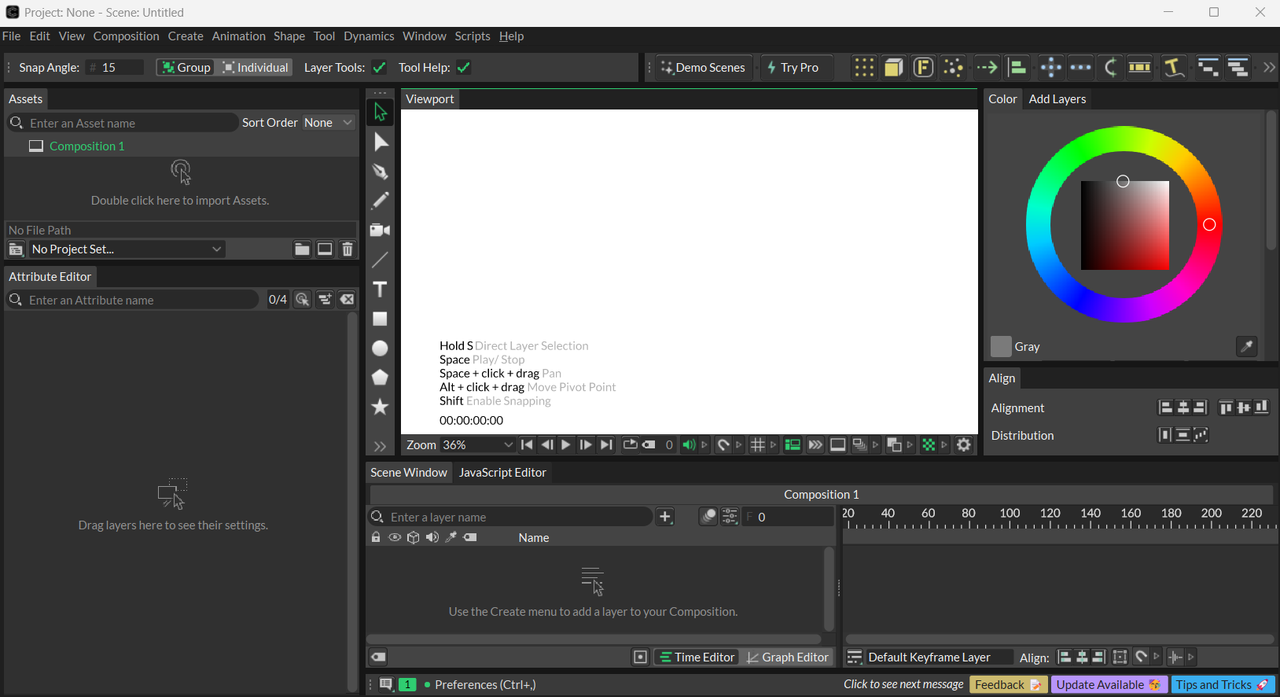Expand more tools in the vertical toolbox
This screenshot has width=1280, height=697.
[x=380, y=446]
